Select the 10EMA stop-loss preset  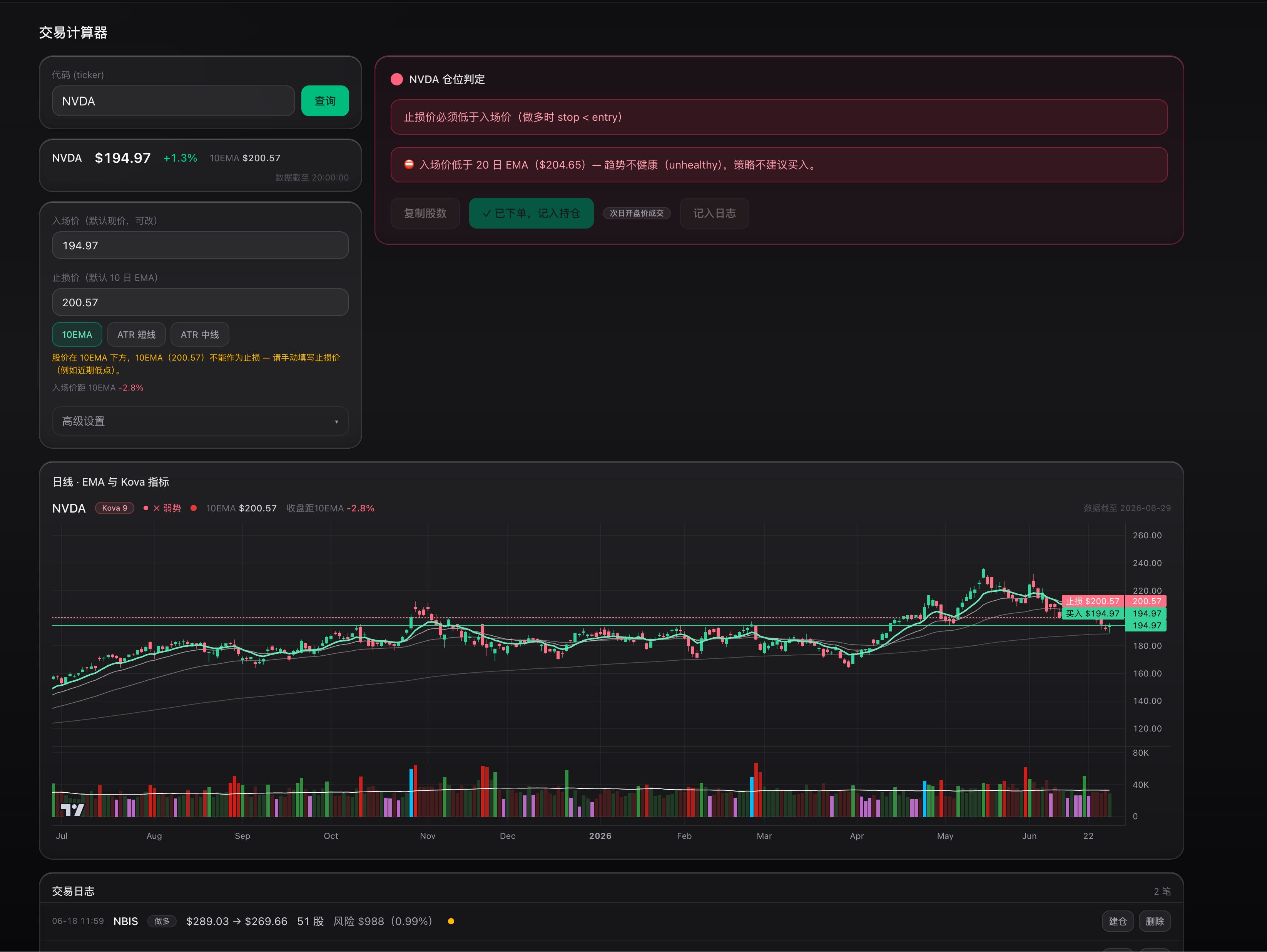point(77,334)
